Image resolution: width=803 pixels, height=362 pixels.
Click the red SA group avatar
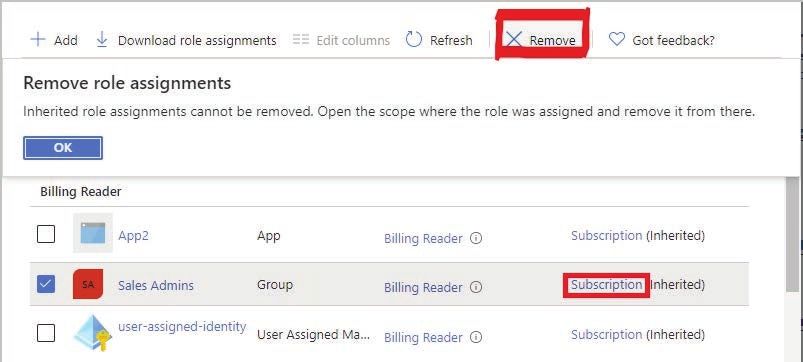pyautogui.click(x=88, y=284)
